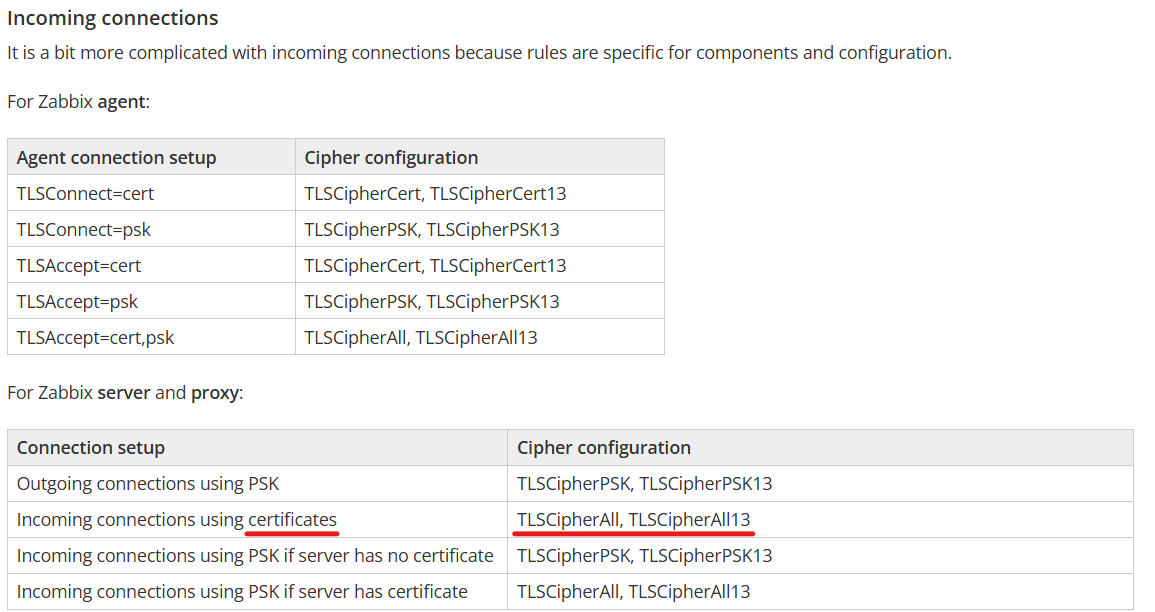Click 'TLSCipherCert, TLSCipherCert13' in first row
Screen dimensions: 1155x612
[x=435, y=193]
